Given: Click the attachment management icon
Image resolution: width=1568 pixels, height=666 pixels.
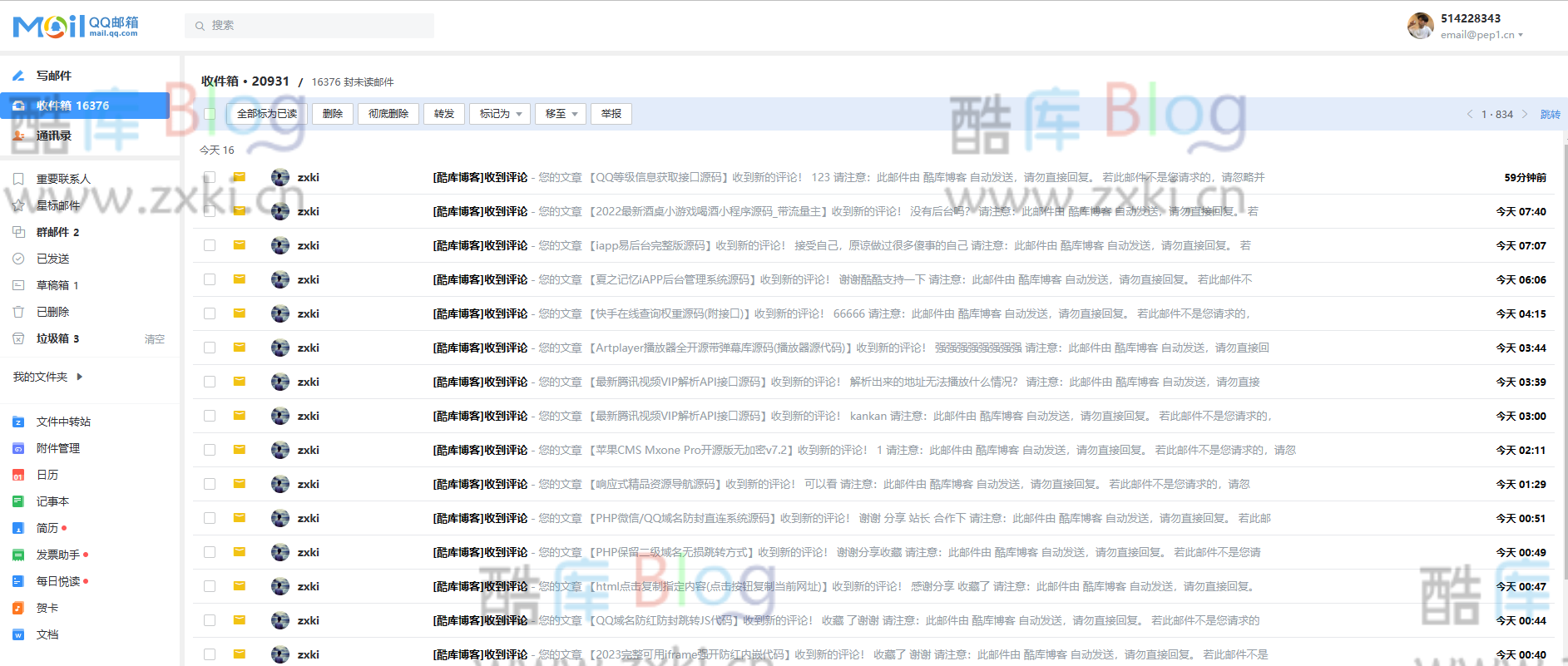Looking at the screenshot, I should point(18,448).
